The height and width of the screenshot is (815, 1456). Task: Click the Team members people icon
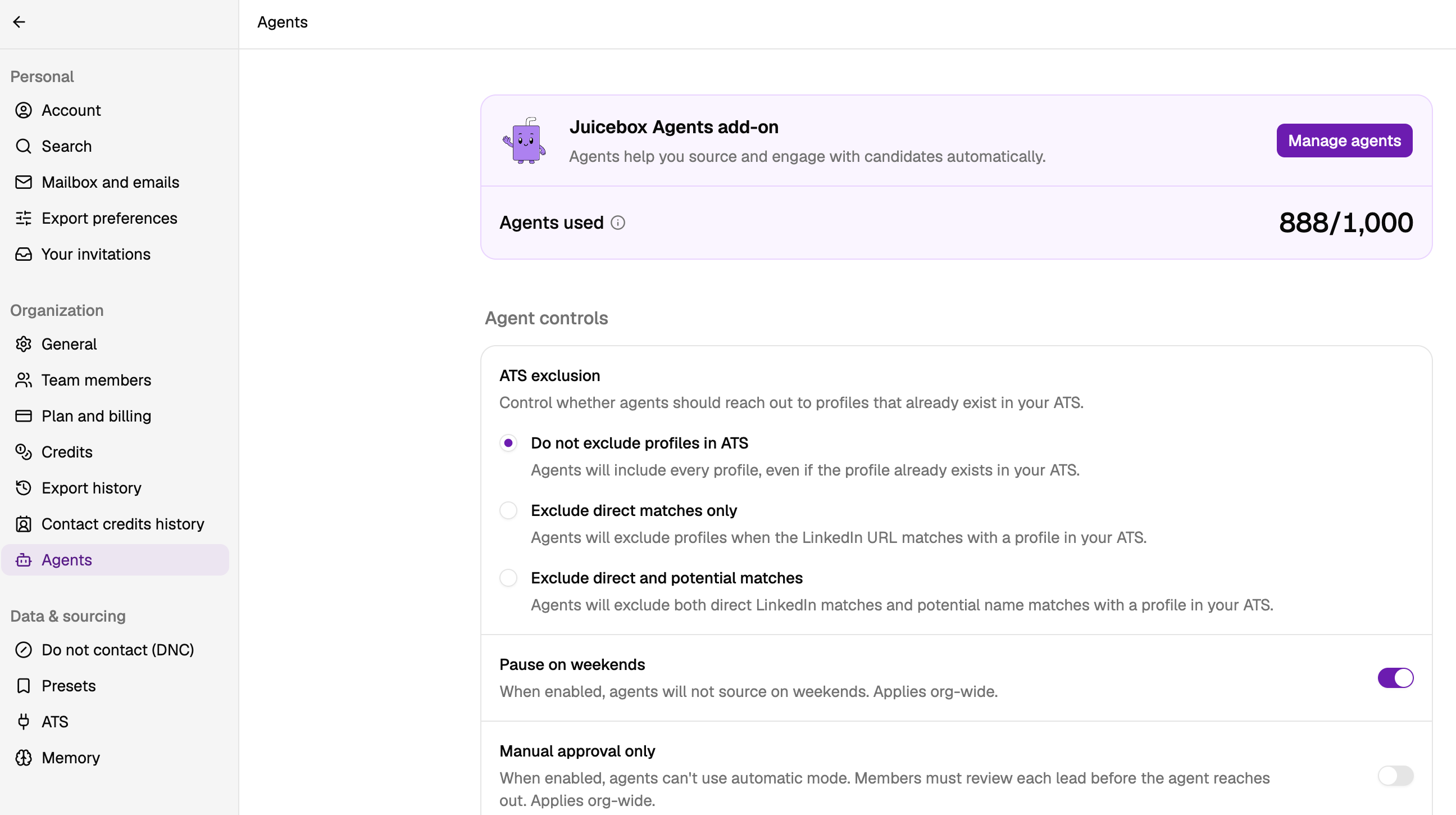coord(23,380)
